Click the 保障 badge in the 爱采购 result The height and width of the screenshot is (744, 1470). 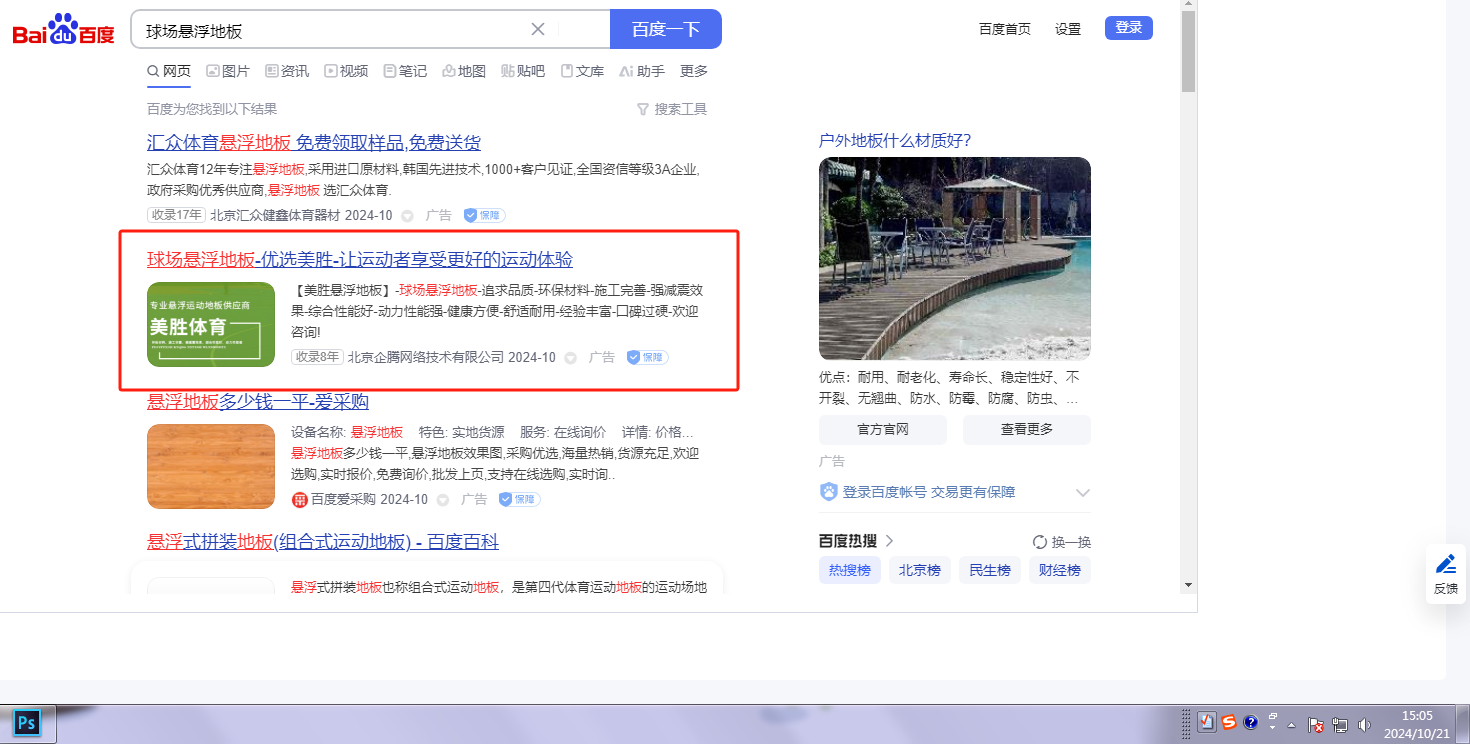519,499
